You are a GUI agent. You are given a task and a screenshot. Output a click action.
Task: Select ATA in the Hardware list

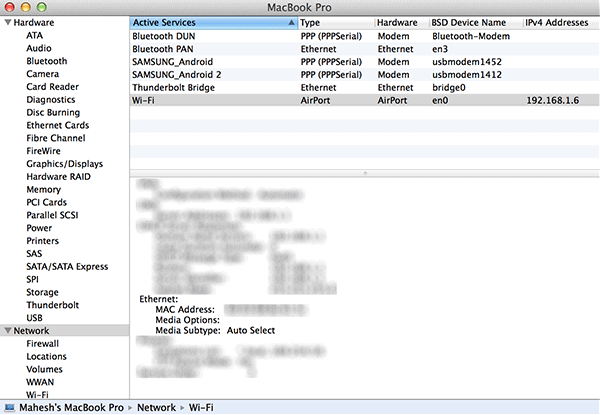pyautogui.click(x=34, y=36)
